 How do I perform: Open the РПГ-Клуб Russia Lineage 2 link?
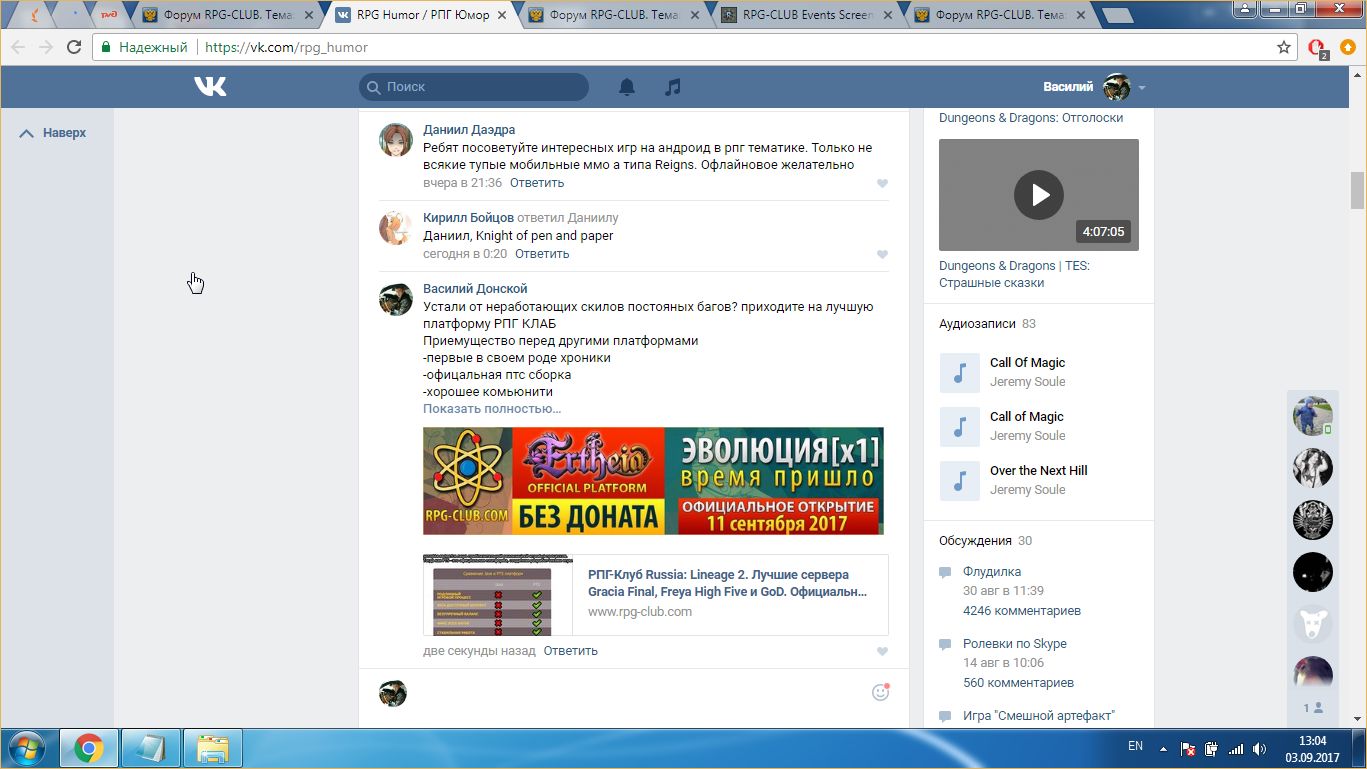coord(727,583)
